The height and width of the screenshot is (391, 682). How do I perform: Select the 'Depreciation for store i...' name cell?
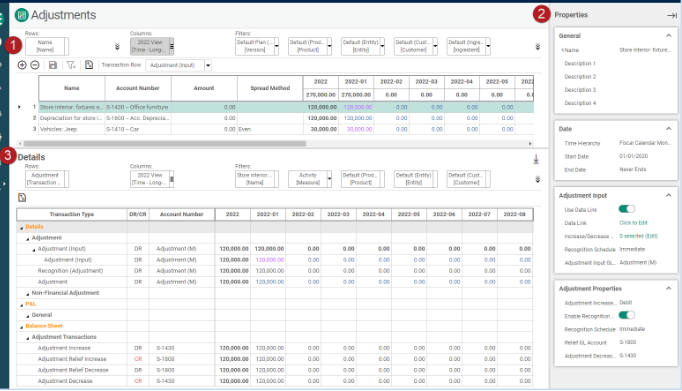(72, 118)
